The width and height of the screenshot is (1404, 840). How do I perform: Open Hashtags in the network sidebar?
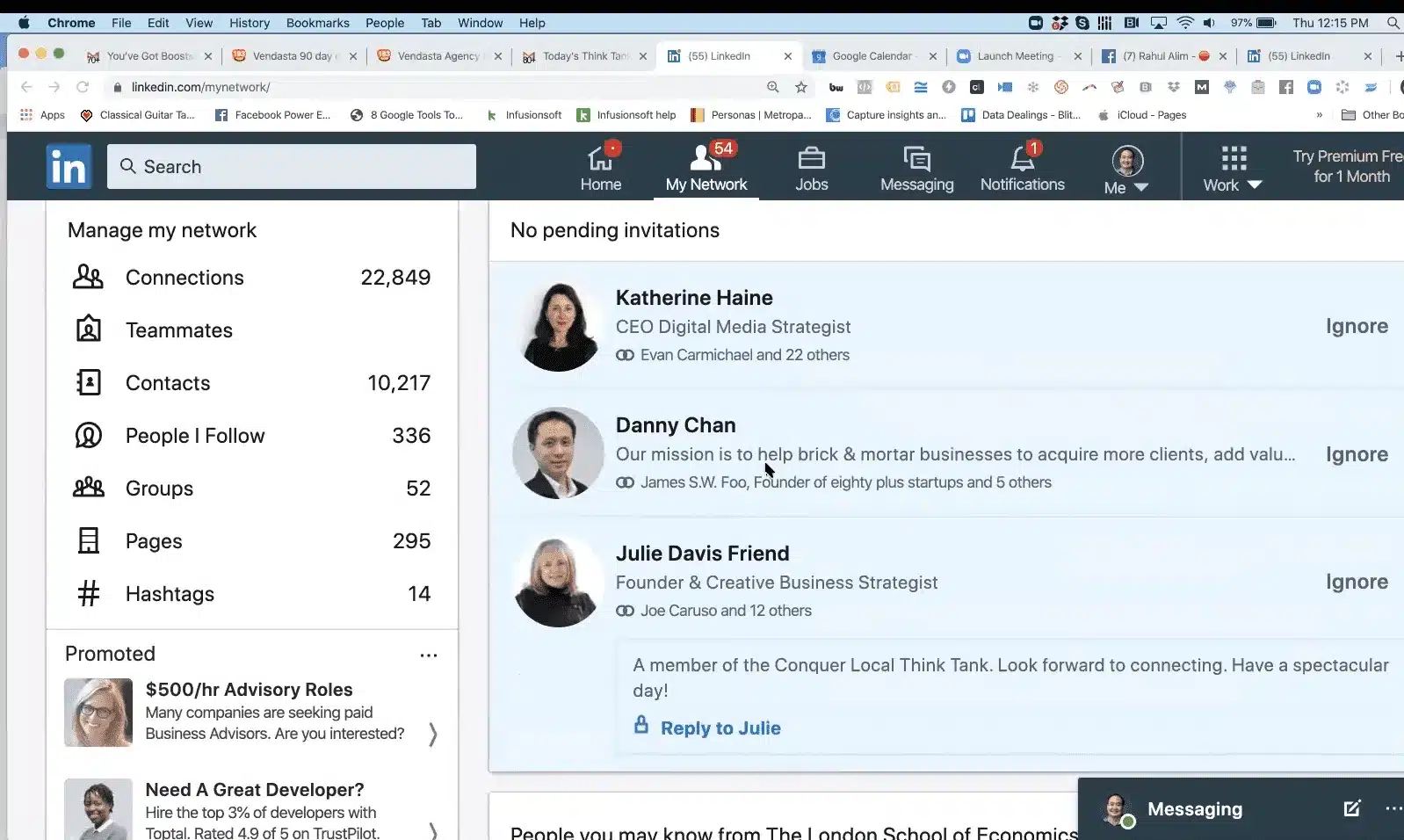170,594
